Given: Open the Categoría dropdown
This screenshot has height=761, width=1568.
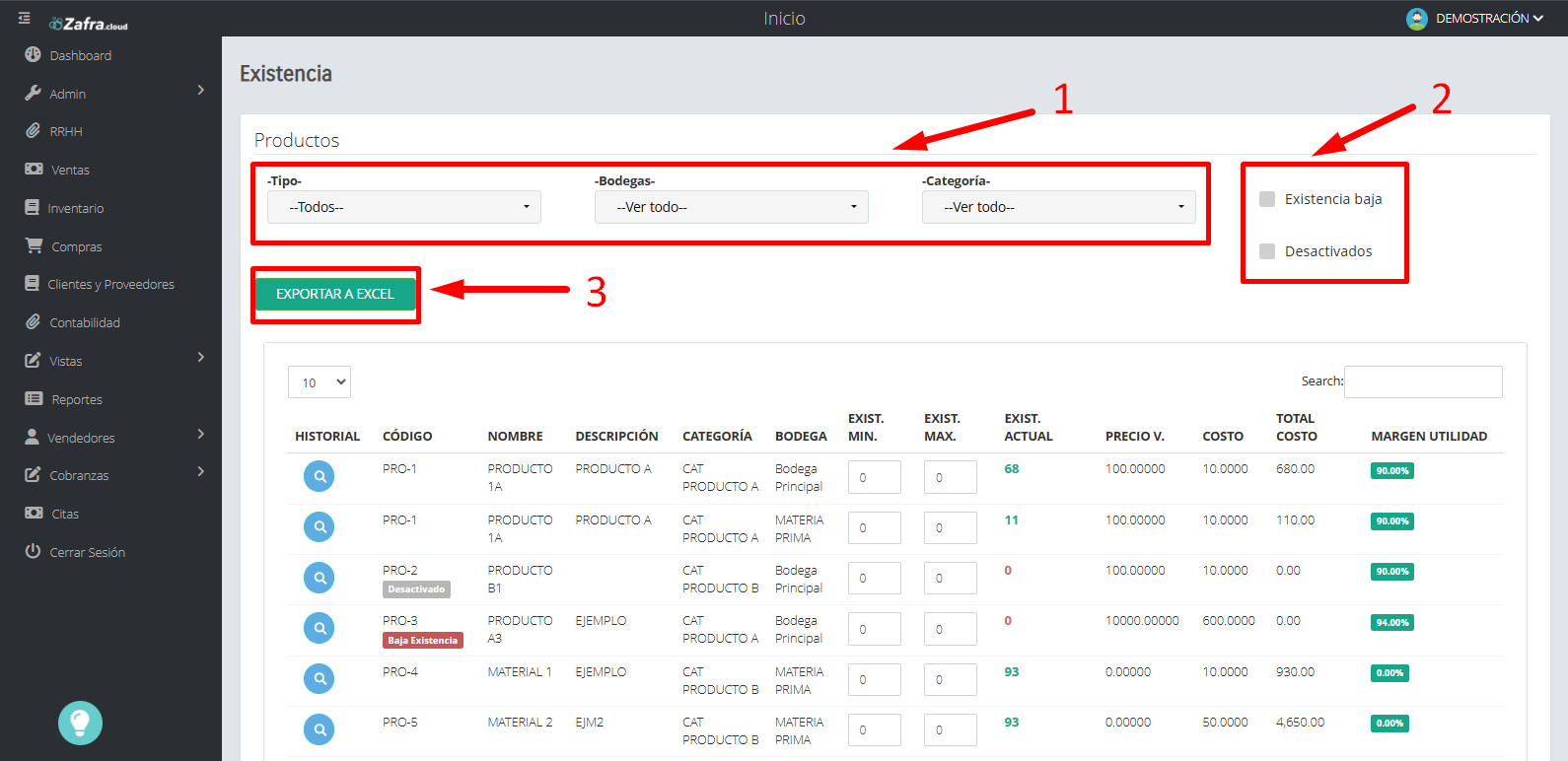Looking at the screenshot, I should 1059,207.
